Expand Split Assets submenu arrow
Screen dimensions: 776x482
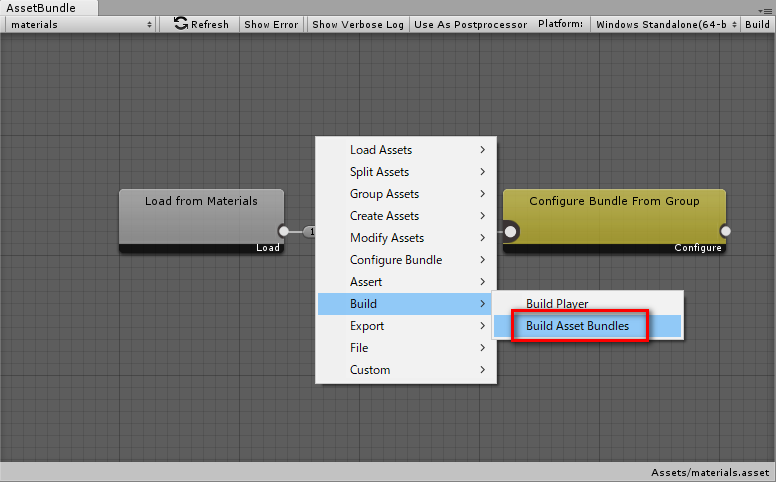tap(483, 172)
